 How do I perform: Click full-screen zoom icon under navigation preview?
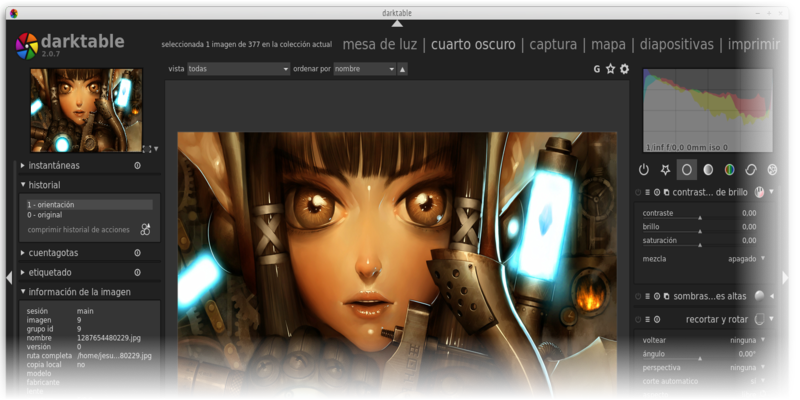(x=147, y=149)
